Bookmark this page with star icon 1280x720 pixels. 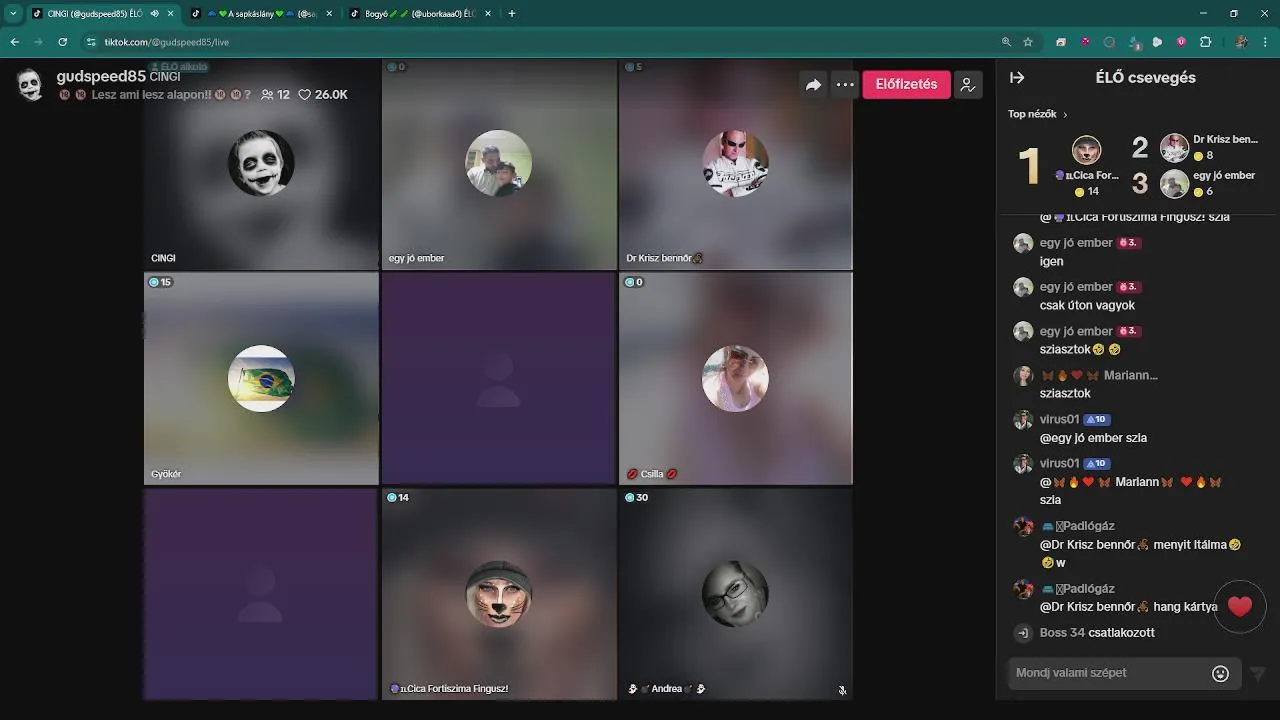1028,42
